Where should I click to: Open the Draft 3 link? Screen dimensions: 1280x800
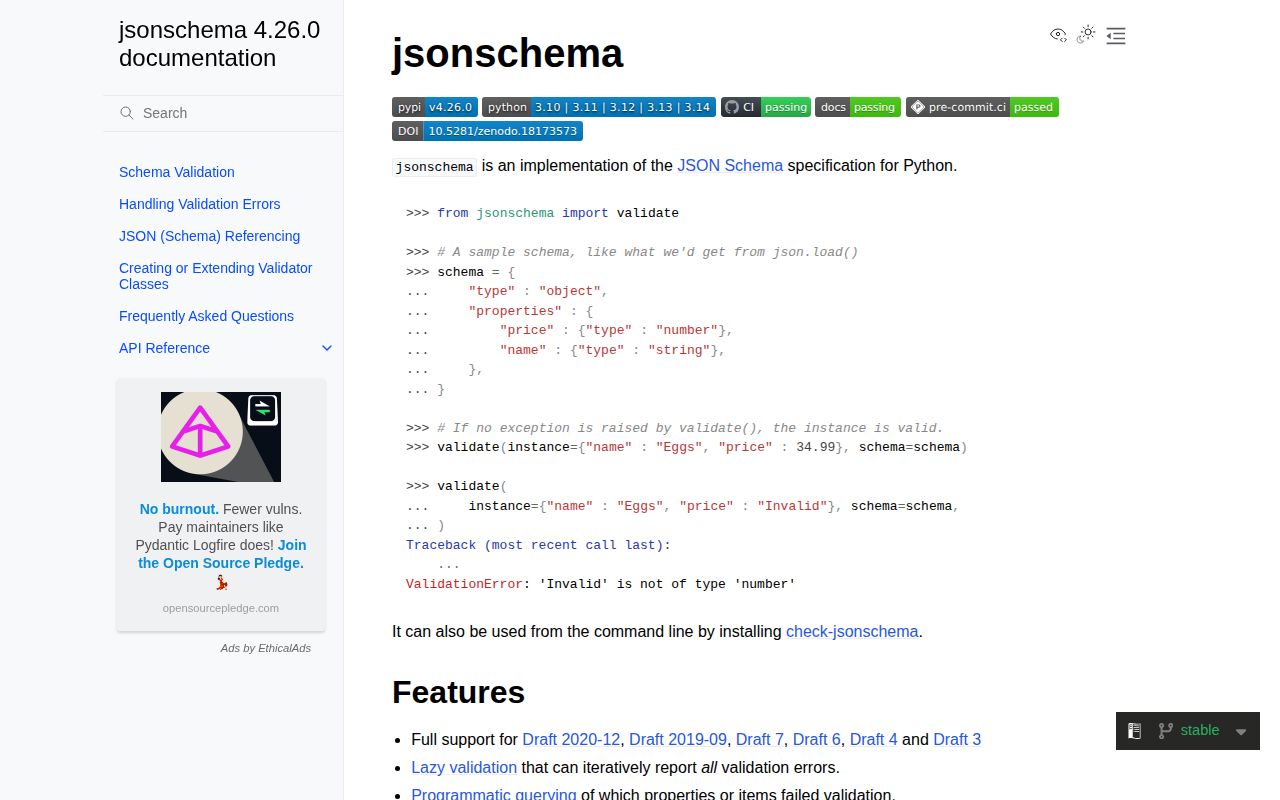coord(957,739)
